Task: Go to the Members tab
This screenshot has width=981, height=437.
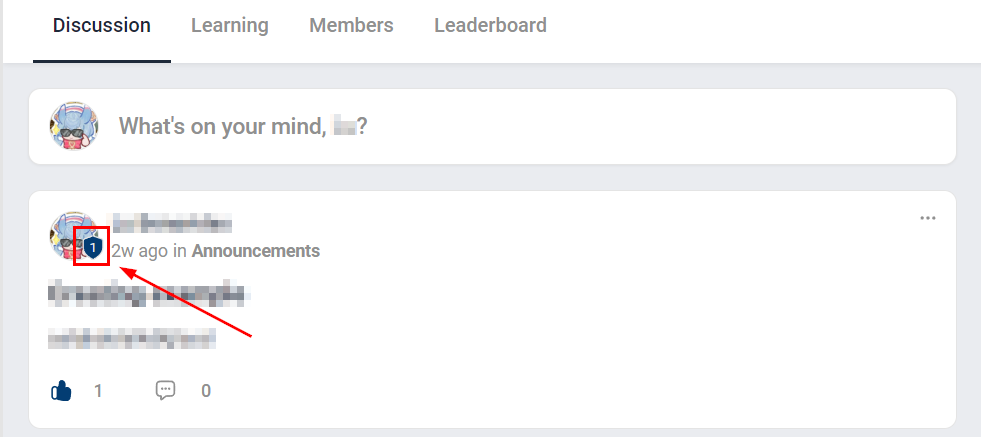Action: pyautogui.click(x=351, y=25)
